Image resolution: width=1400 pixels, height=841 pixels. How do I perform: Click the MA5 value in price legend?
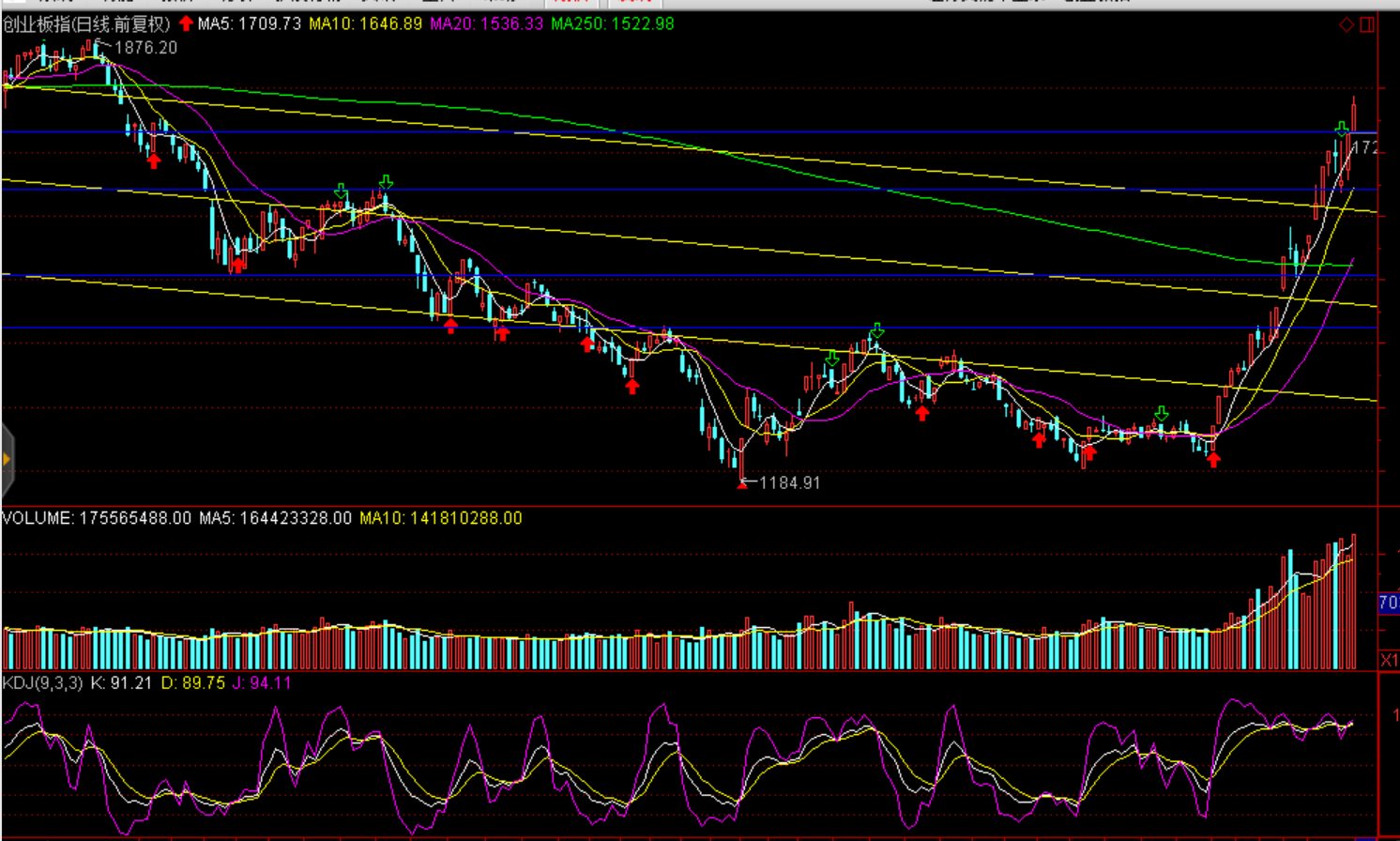(250, 23)
